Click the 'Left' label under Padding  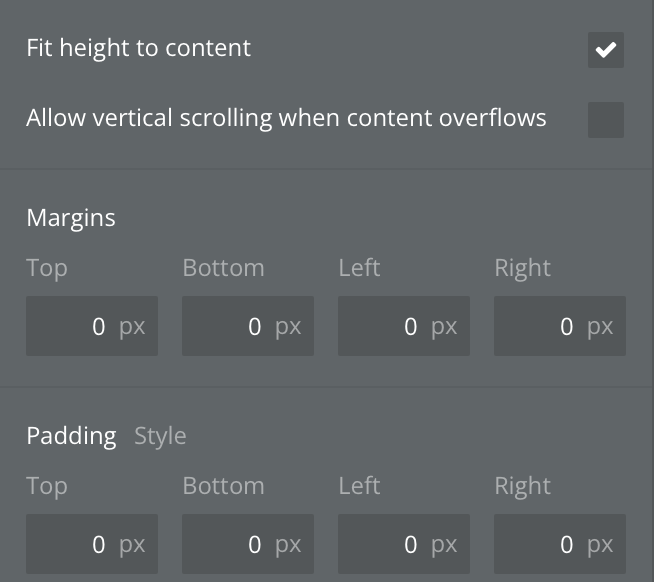click(359, 486)
